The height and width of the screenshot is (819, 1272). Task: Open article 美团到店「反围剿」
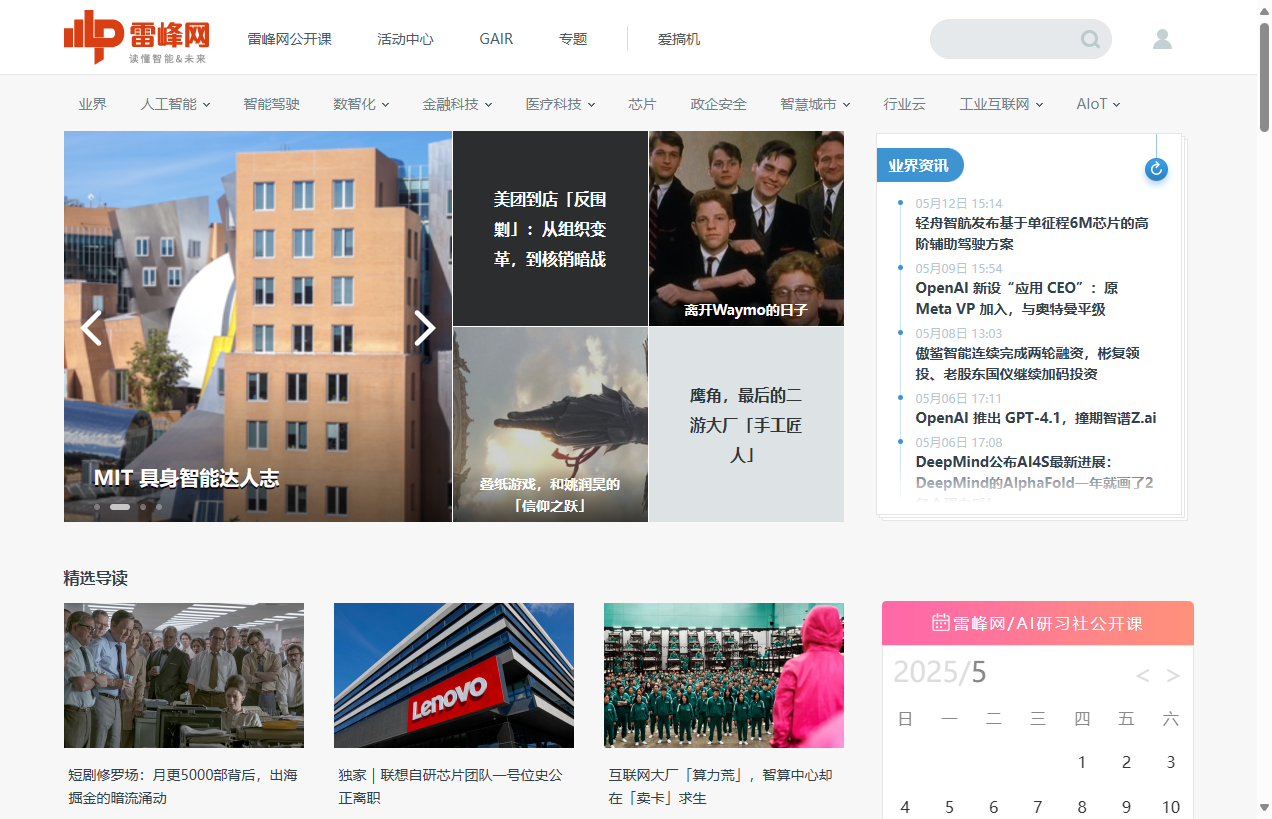(x=550, y=229)
